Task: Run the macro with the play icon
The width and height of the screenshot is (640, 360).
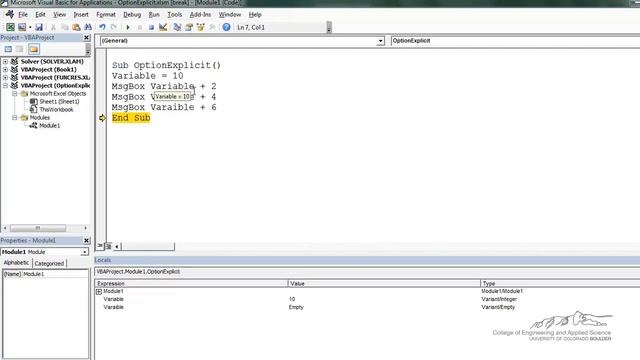Action: 128,27
